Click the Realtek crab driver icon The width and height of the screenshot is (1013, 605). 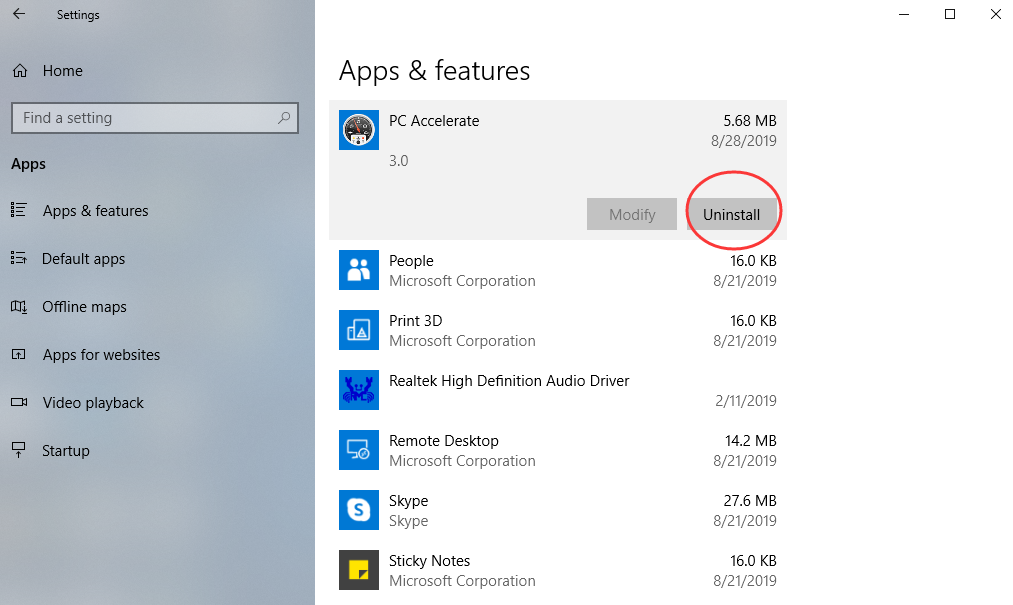pos(359,390)
